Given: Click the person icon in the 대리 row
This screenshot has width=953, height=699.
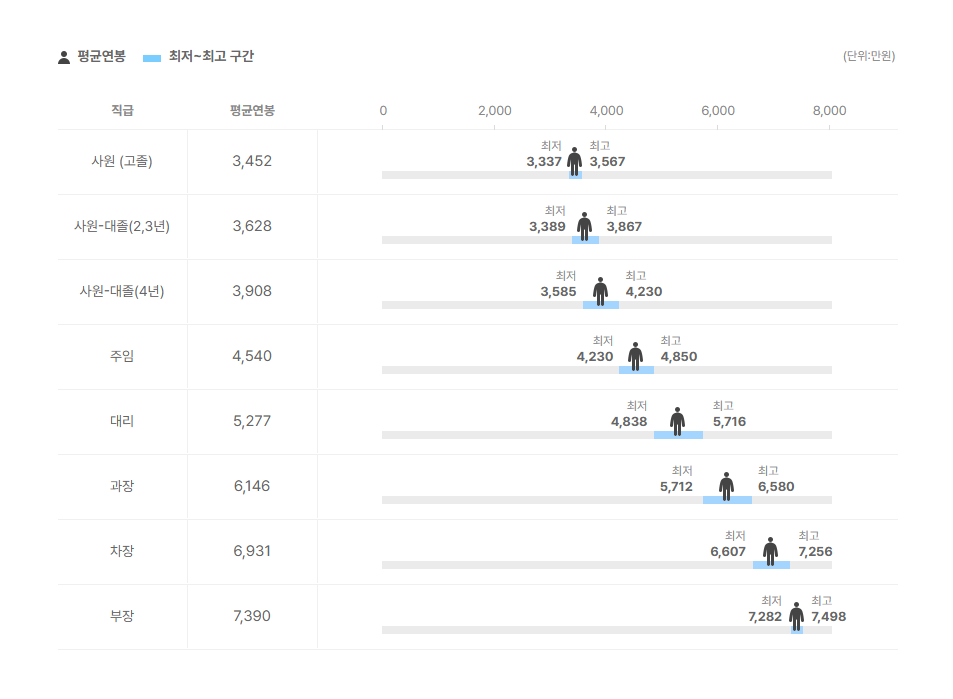Looking at the screenshot, I should (x=678, y=421).
